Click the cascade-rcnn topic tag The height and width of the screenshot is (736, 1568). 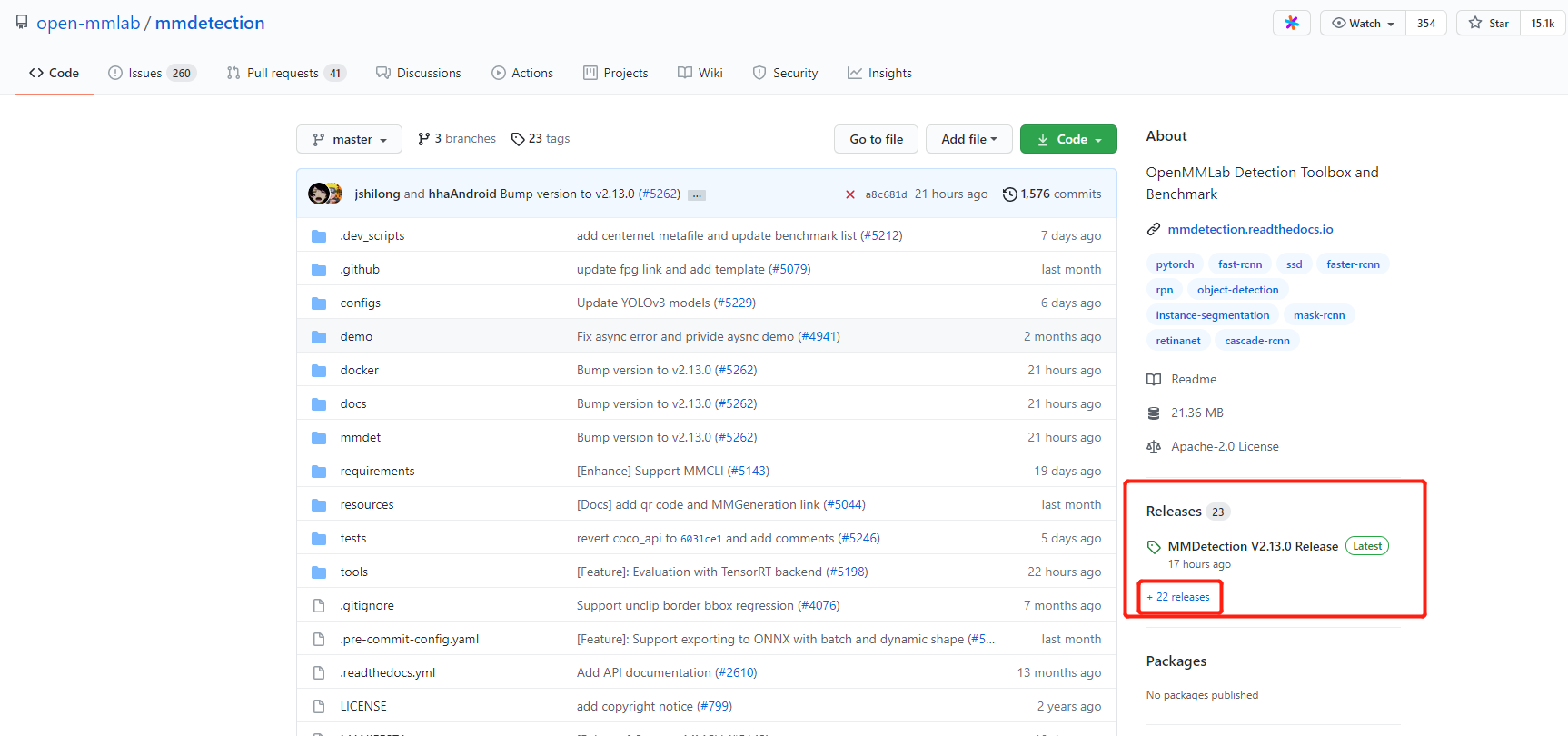pyautogui.click(x=1257, y=341)
